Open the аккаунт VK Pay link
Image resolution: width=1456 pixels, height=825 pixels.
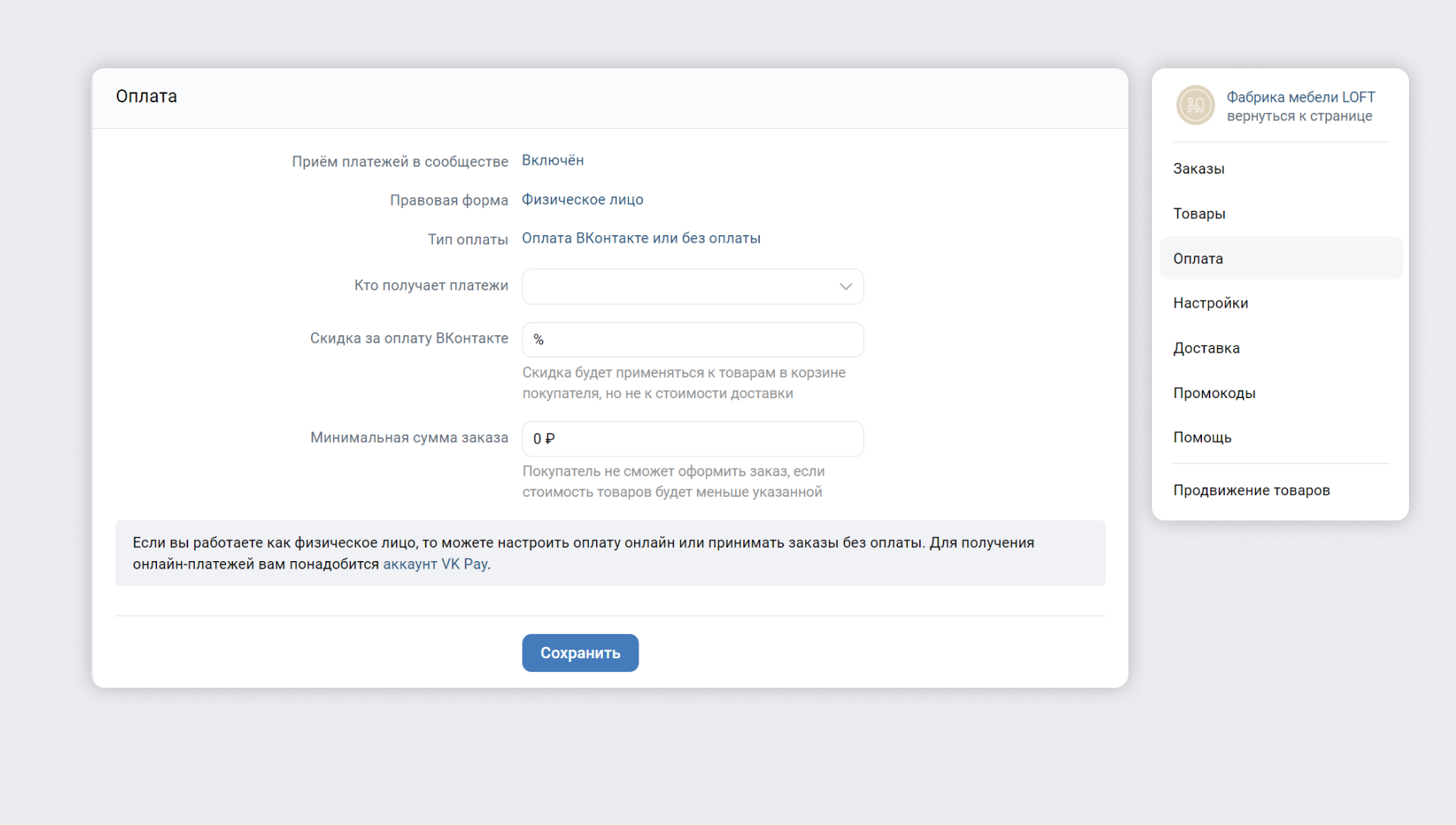click(435, 564)
